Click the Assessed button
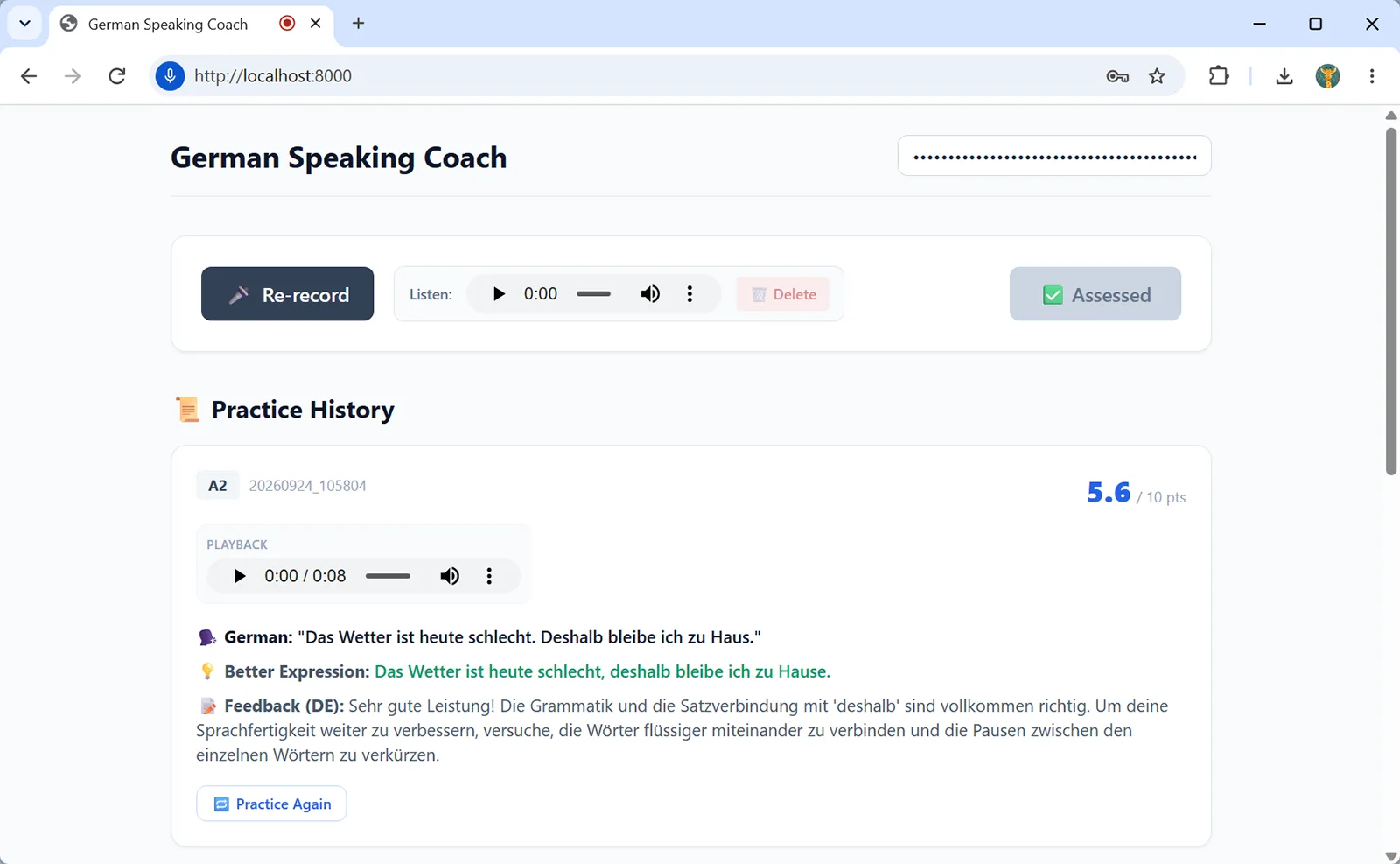 tap(1095, 294)
